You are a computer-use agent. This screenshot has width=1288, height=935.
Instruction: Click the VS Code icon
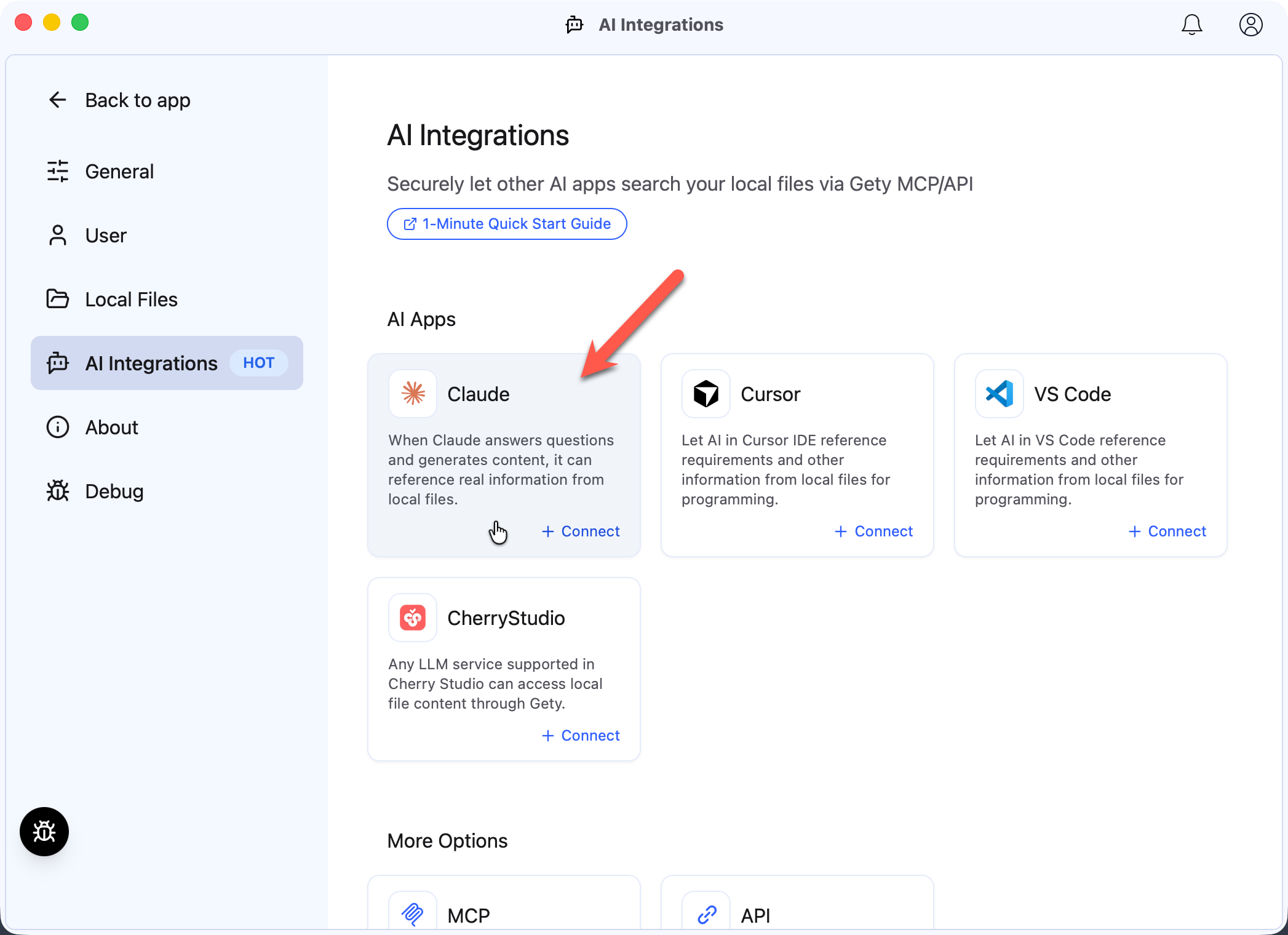tap(998, 394)
